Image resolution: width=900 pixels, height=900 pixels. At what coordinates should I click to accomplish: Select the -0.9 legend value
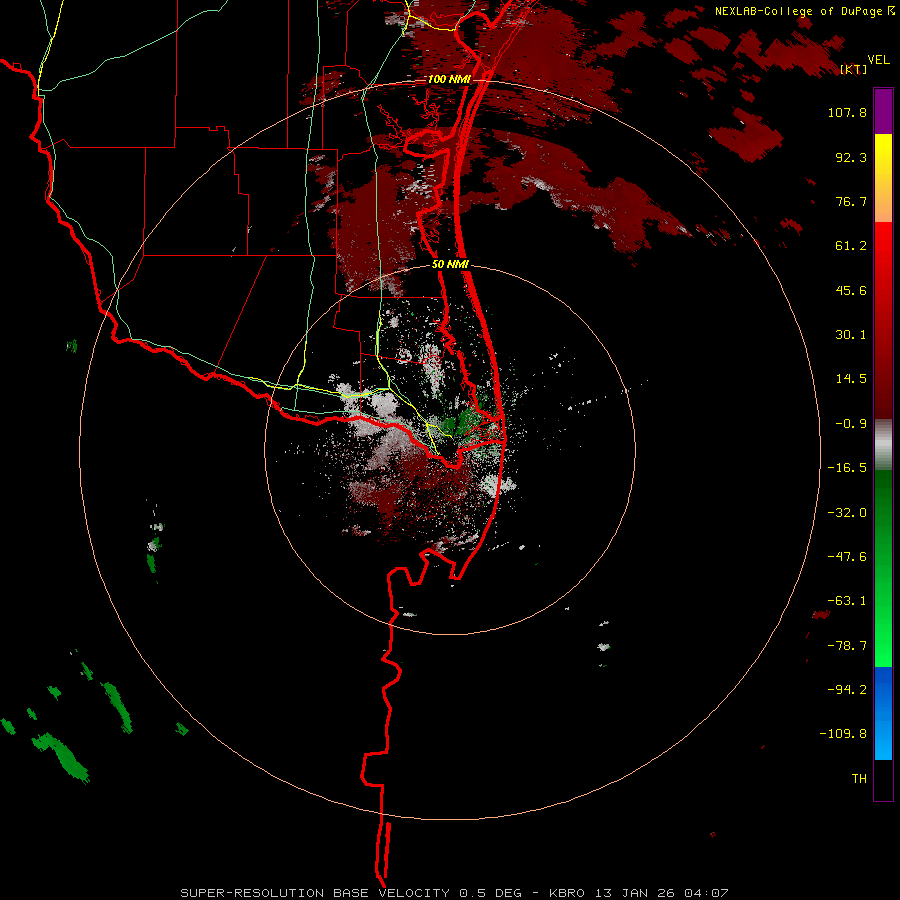tap(851, 424)
